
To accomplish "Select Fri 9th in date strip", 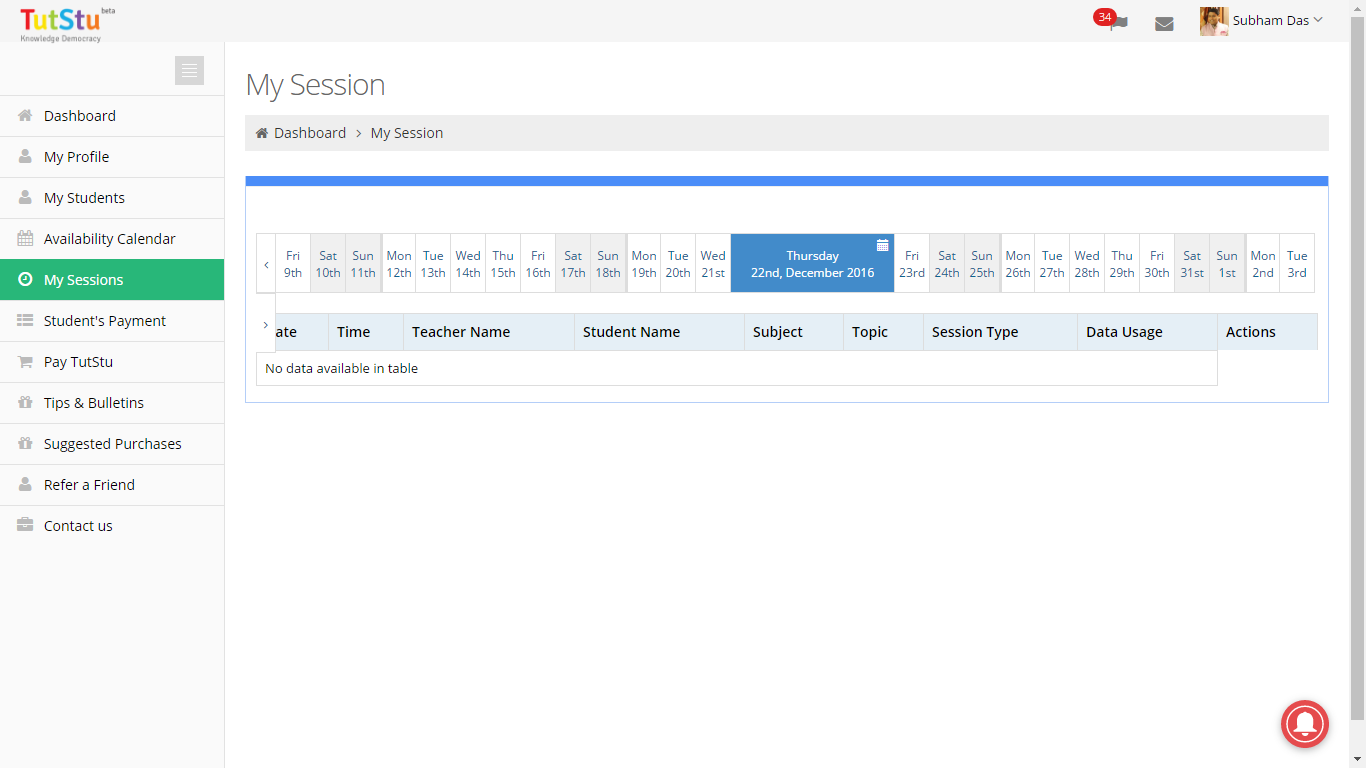I will coord(293,263).
